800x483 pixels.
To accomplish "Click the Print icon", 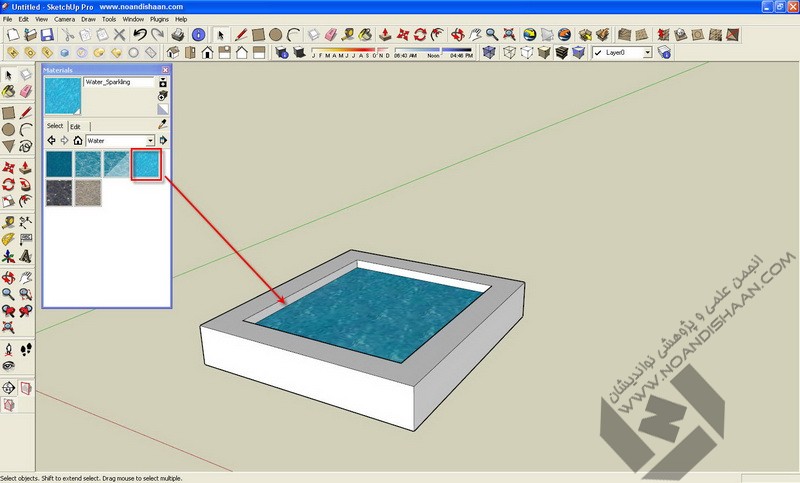I will [x=177, y=34].
